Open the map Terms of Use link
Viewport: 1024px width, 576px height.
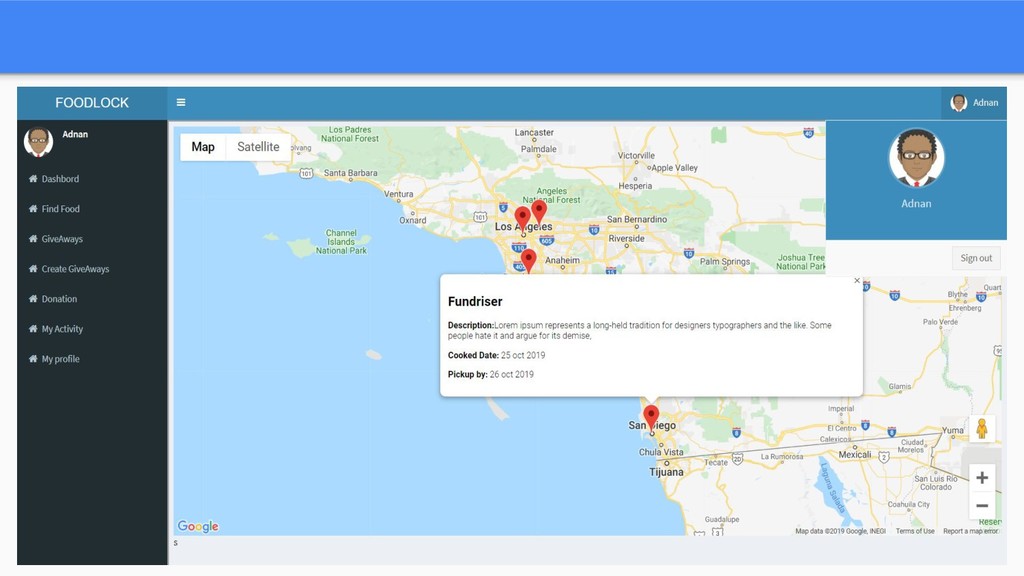pyautogui.click(x=915, y=531)
